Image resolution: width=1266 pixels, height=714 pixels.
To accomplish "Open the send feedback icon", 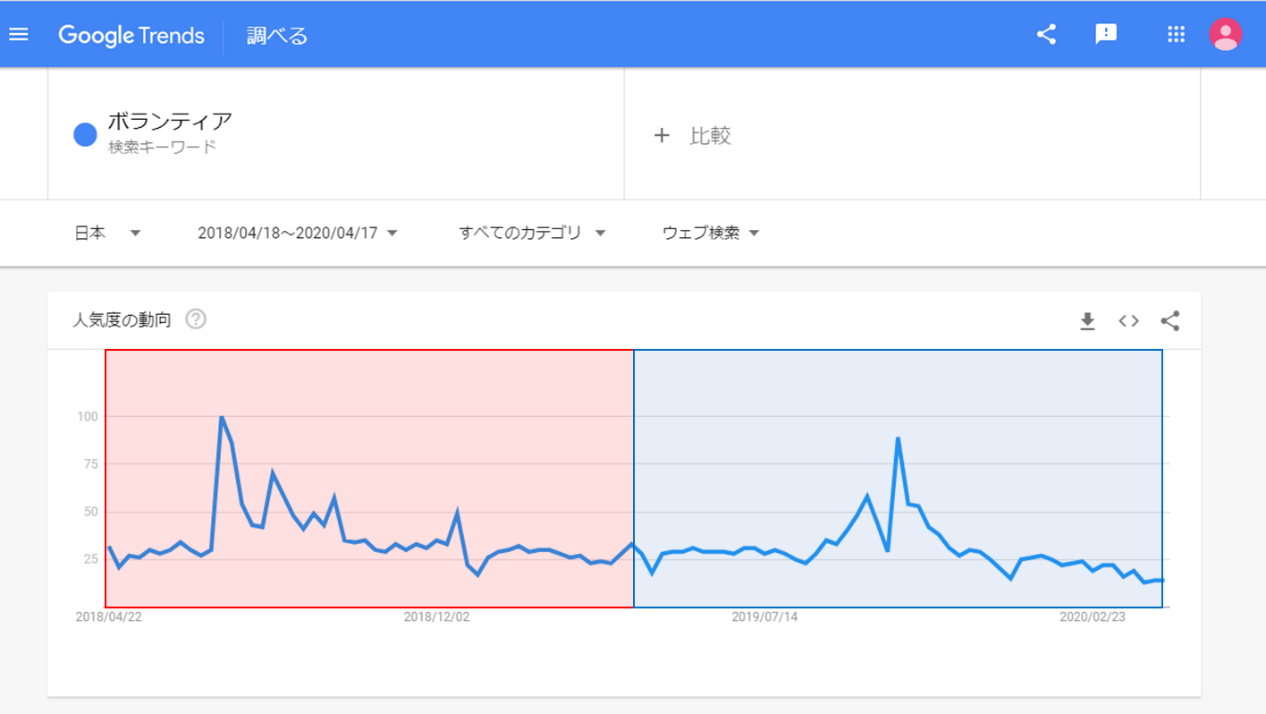I will pos(1106,35).
